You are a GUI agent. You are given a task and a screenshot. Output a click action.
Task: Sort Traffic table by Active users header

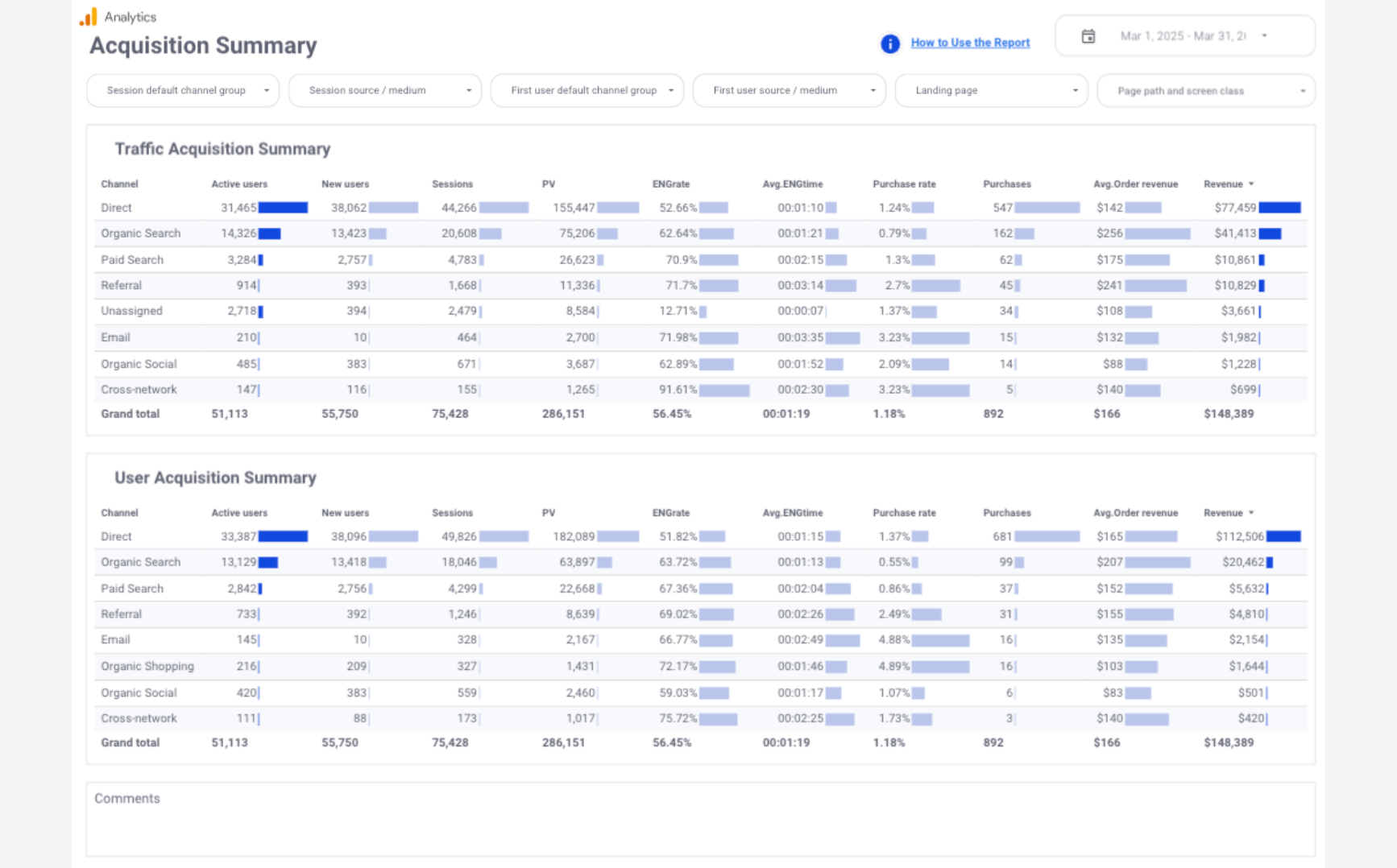tap(239, 184)
